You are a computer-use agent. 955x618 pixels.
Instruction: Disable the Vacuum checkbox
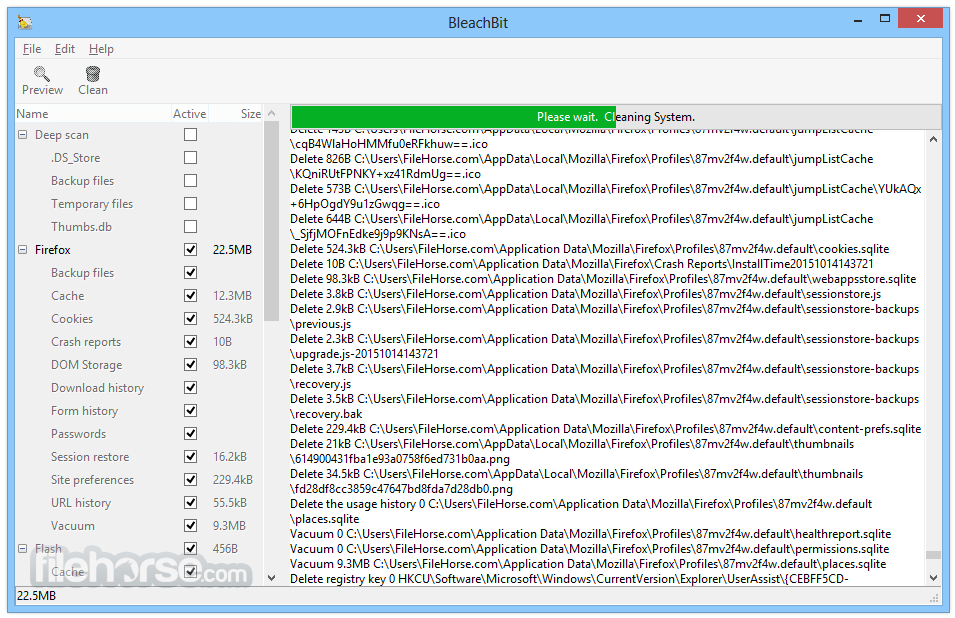coord(191,525)
